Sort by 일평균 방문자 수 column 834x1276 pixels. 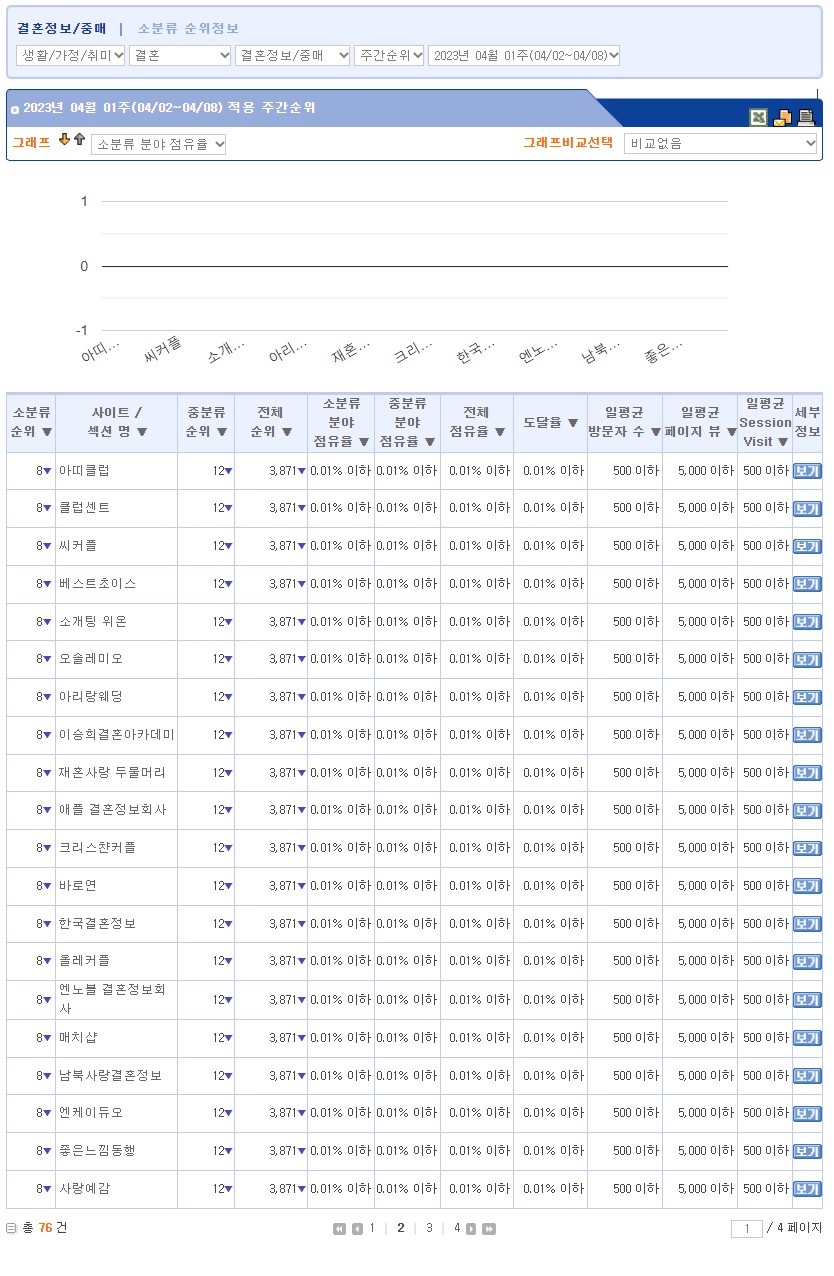pyautogui.click(x=624, y=423)
